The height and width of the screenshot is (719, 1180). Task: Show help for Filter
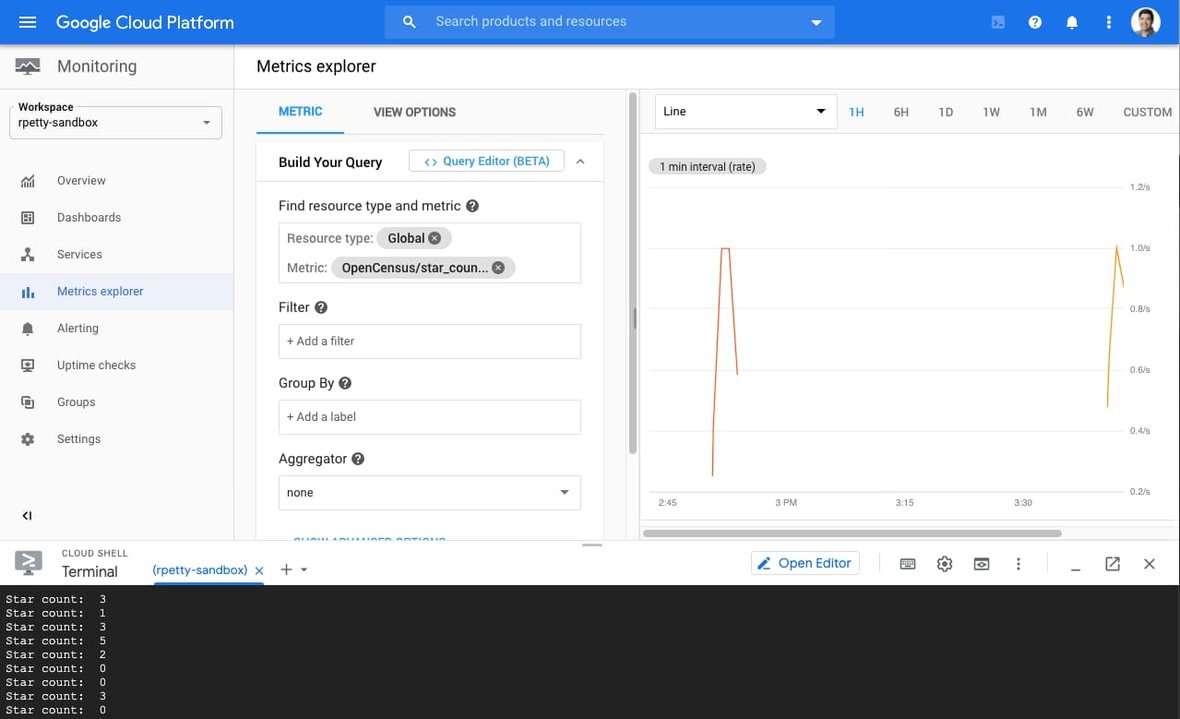321,307
